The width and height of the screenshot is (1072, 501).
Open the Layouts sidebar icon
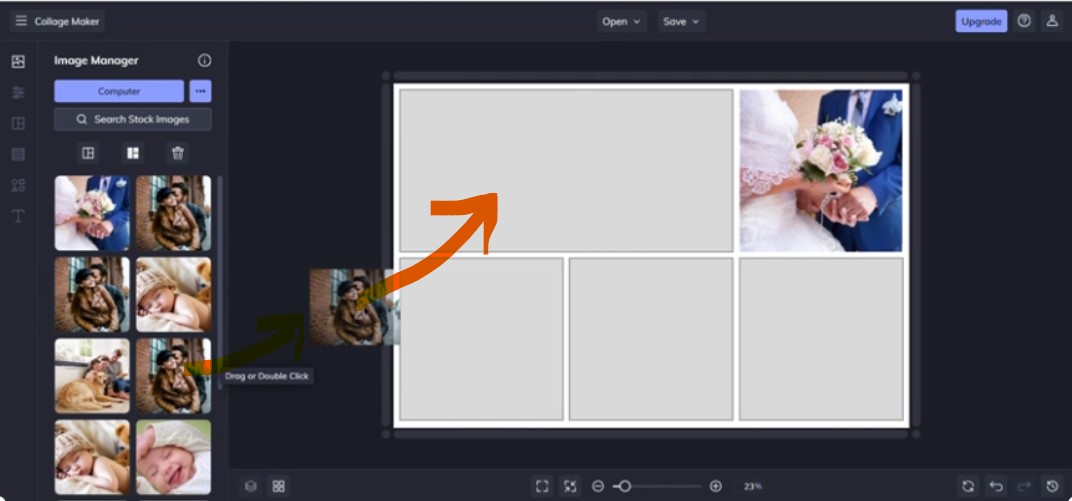(18, 123)
